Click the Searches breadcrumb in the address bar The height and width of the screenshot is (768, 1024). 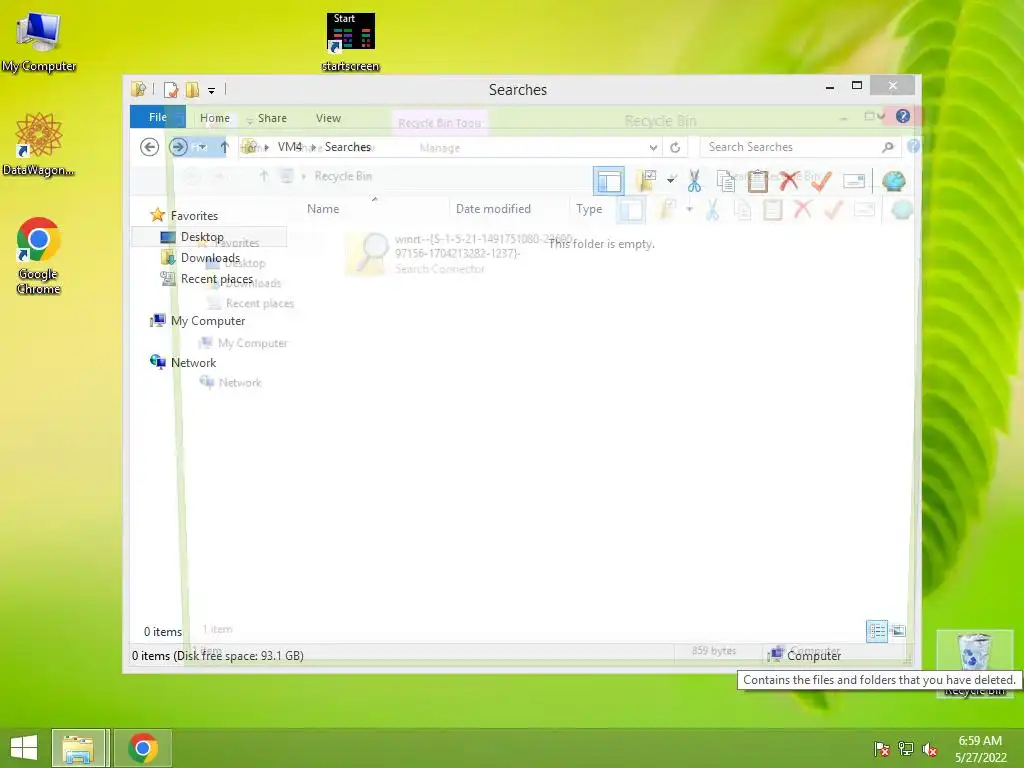click(348, 147)
